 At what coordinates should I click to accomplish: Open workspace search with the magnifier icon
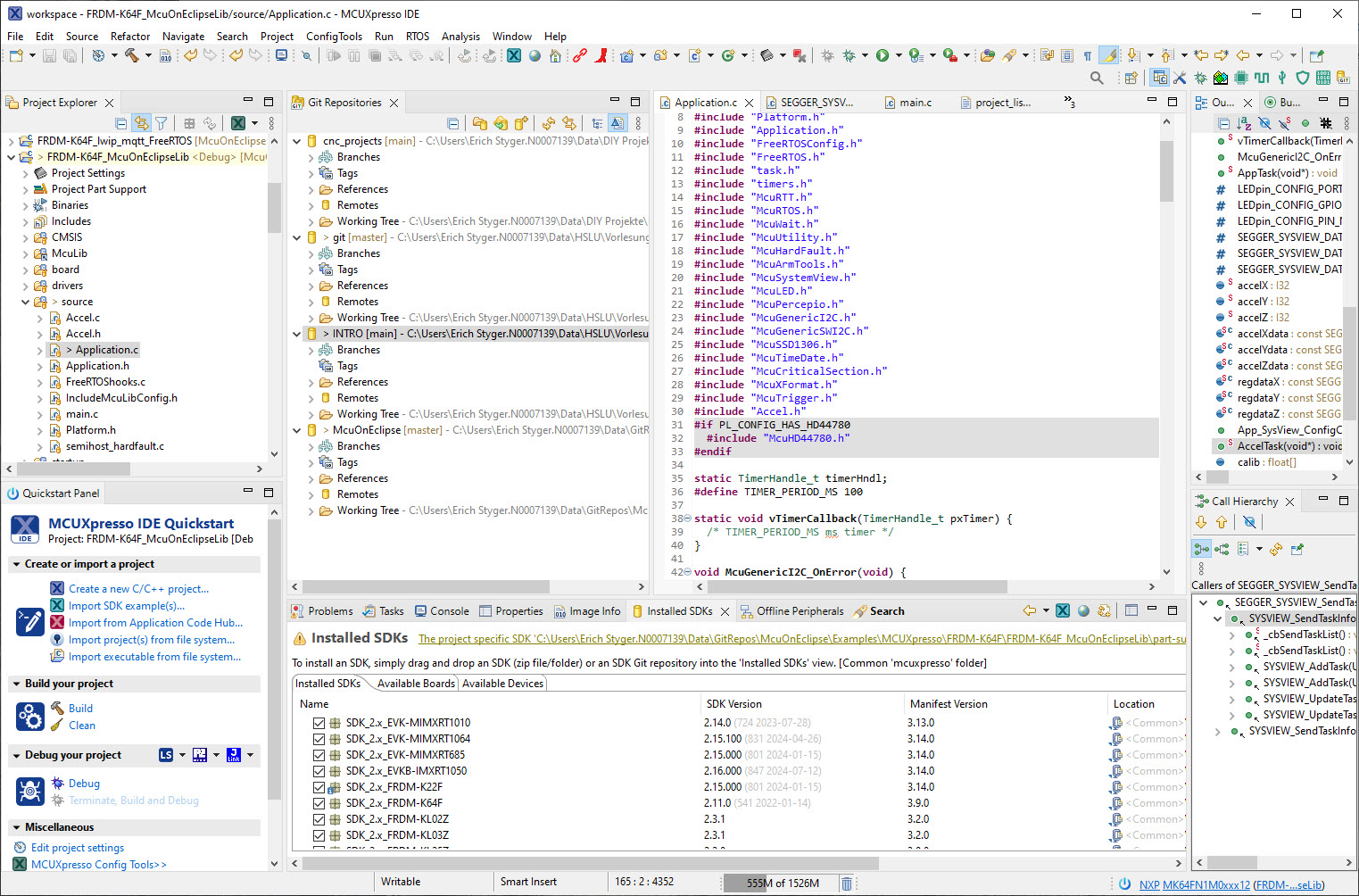[1096, 78]
